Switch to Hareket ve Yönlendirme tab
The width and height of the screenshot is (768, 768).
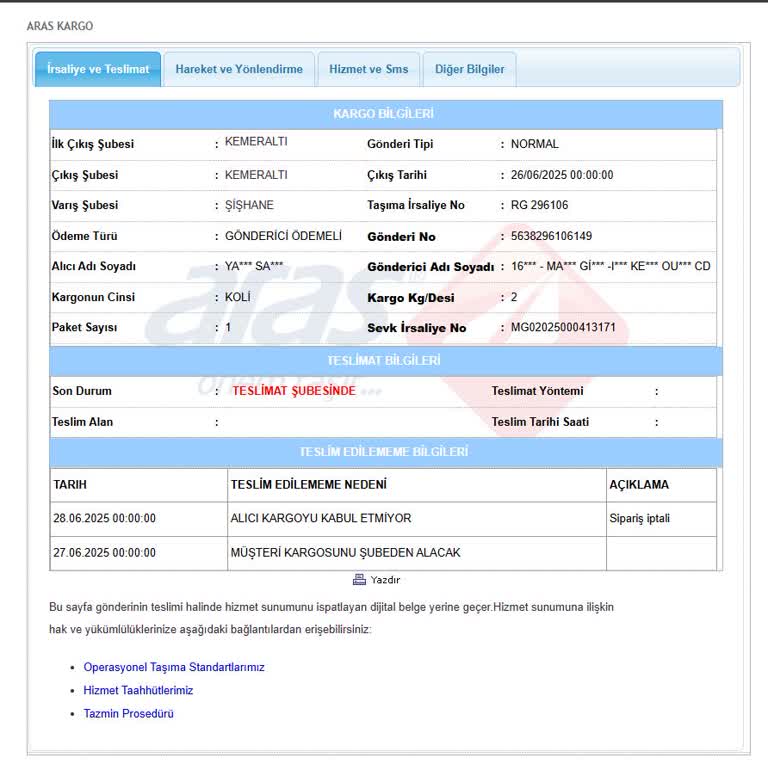[x=239, y=69]
